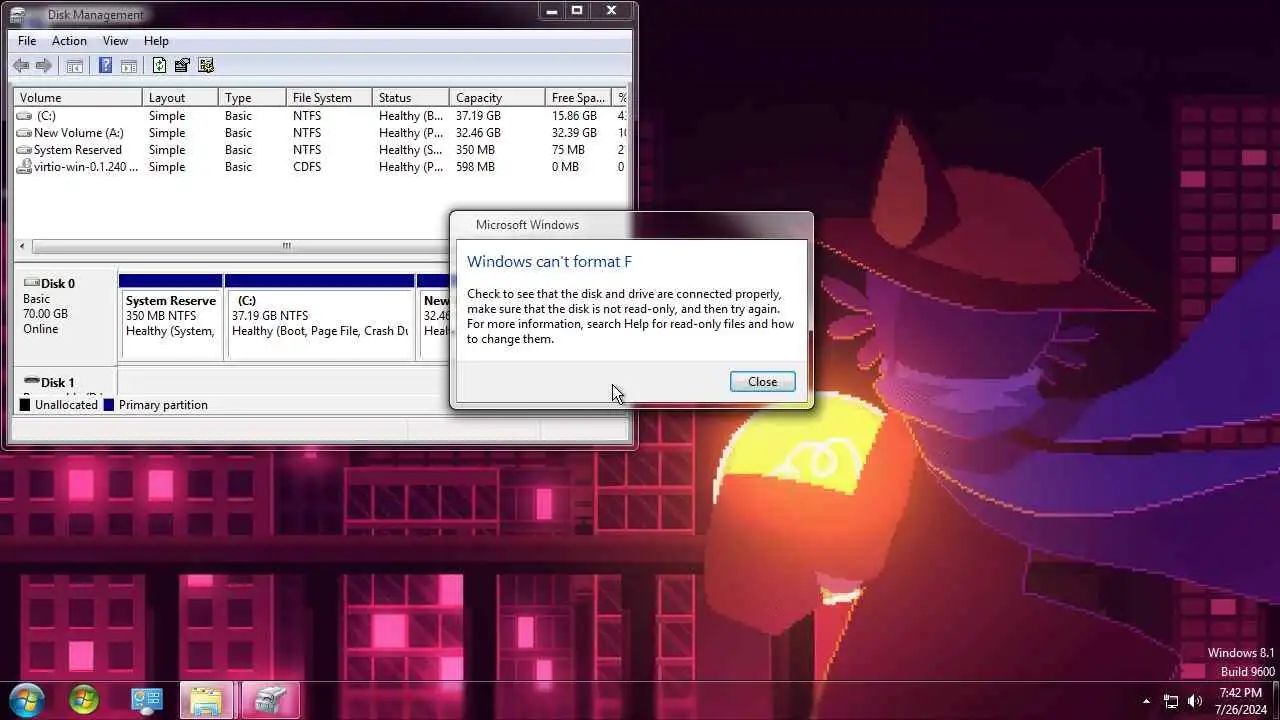Select the New Volume (A:) drive icon
The height and width of the screenshot is (720, 1280).
25,133
